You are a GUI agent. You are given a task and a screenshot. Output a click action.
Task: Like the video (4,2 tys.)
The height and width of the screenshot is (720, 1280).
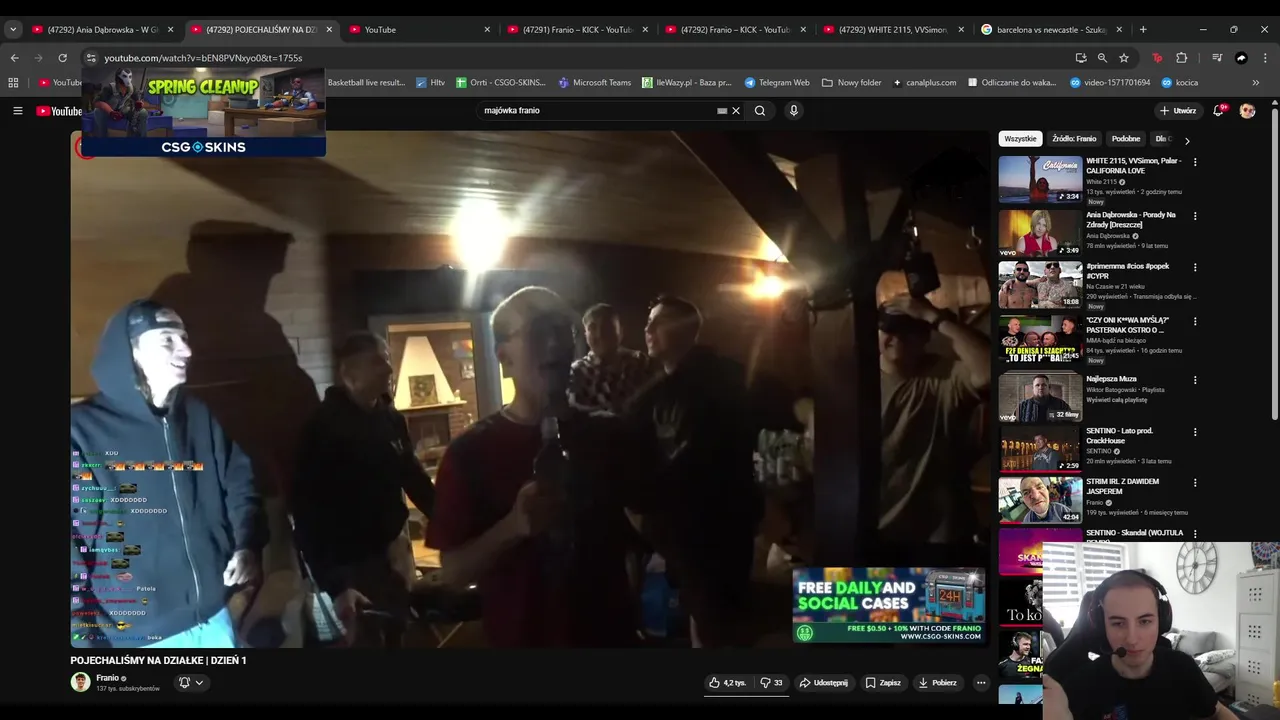click(x=728, y=683)
